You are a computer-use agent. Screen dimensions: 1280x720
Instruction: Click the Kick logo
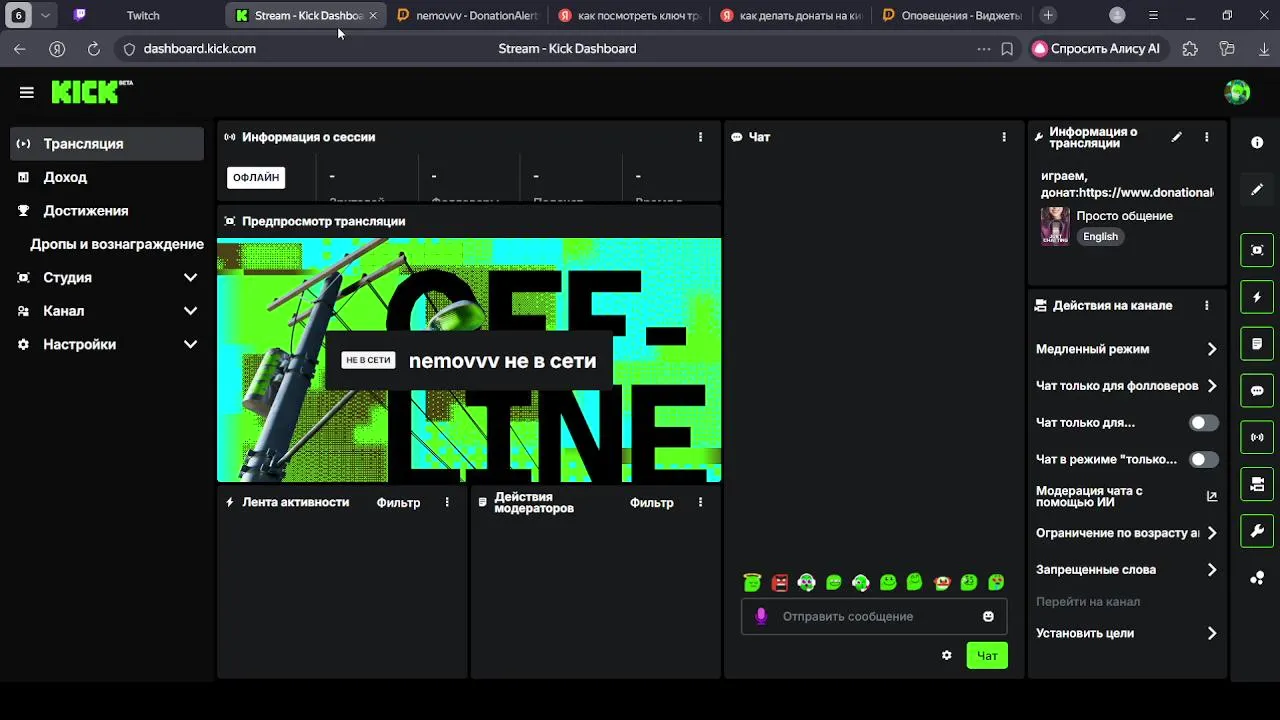pyautogui.click(x=91, y=92)
